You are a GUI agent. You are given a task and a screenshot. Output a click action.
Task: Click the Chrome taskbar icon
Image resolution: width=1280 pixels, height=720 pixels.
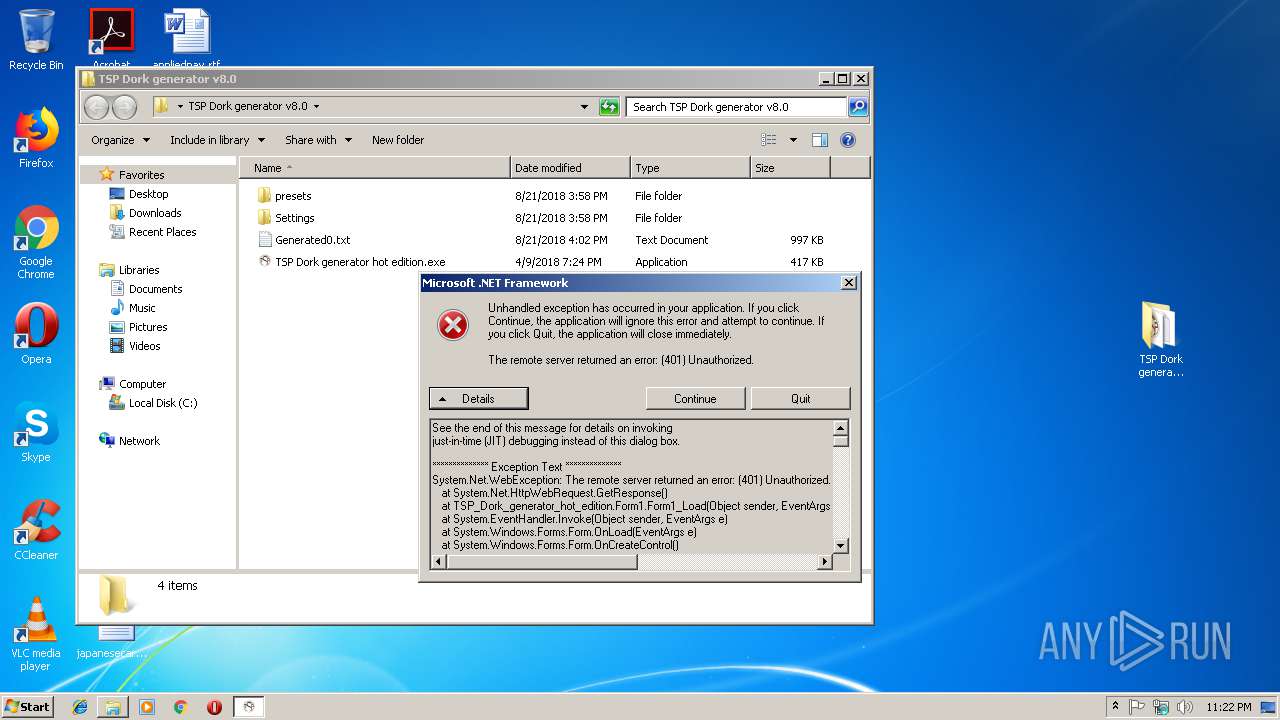click(x=180, y=707)
